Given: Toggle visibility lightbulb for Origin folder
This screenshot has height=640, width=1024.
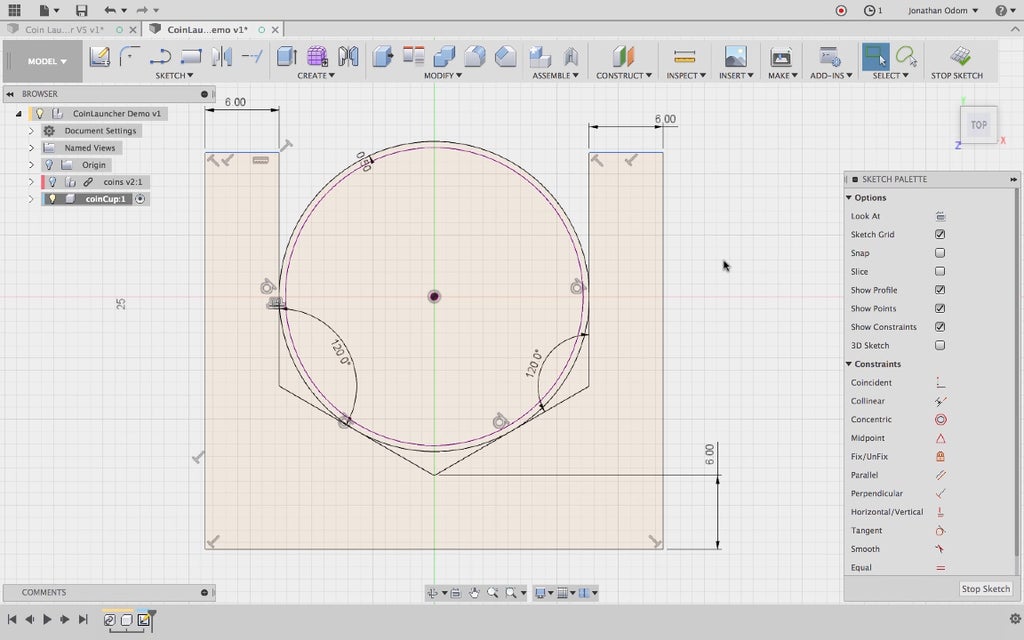Looking at the screenshot, I should pyautogui.click(x=48, y=165).
